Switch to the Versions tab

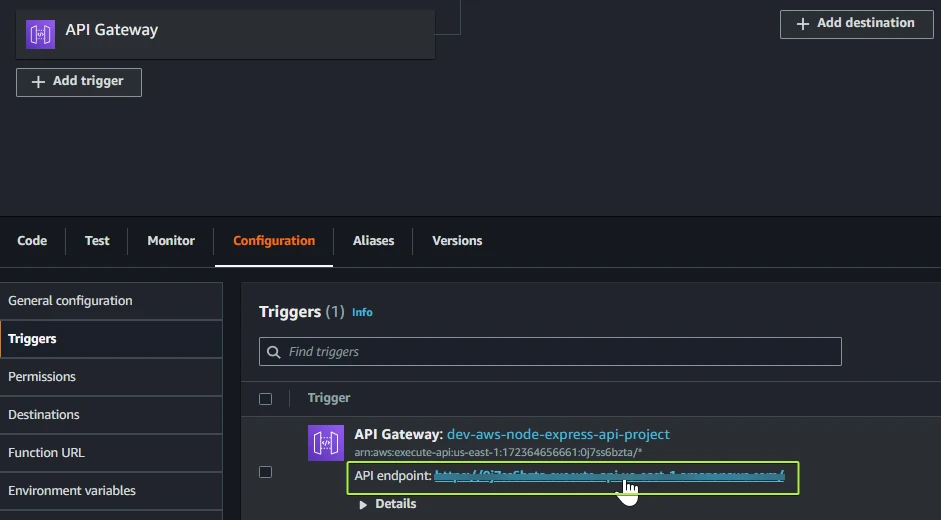(x=457, y=241)
